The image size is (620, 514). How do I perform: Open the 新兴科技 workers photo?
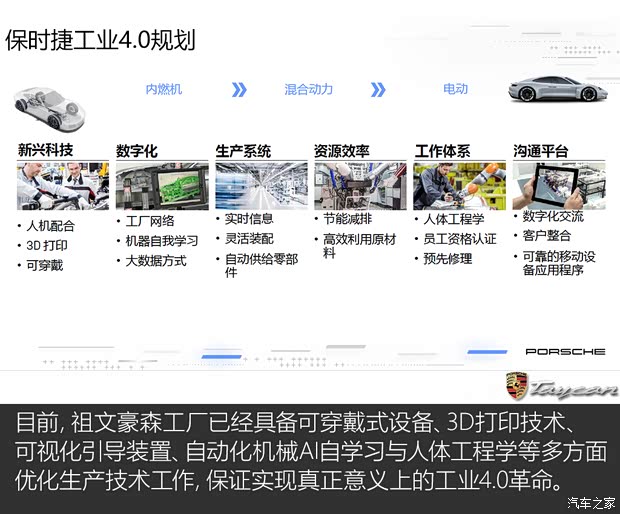pos(63,186)
